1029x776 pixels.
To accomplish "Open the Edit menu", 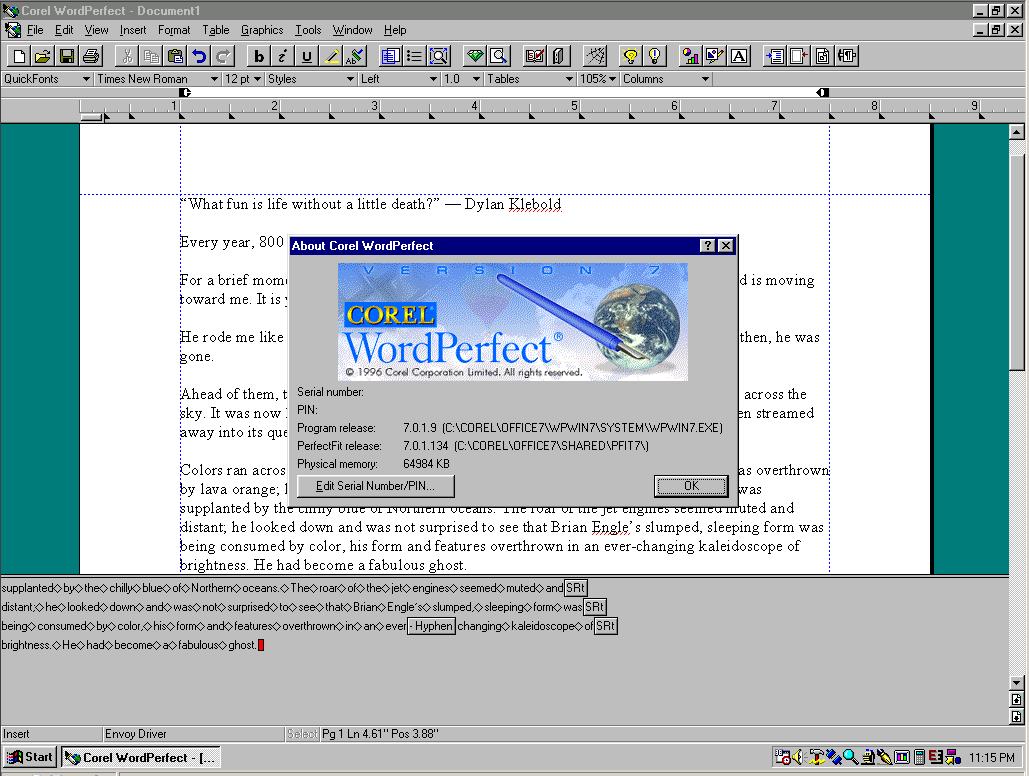I will pos(64,30).
